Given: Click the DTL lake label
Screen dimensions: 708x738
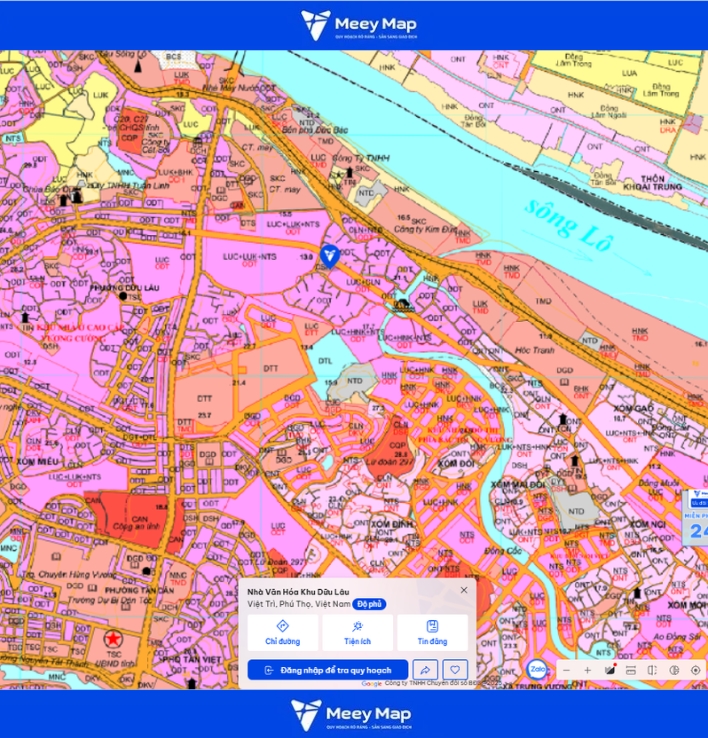Looking at the screenshot, I should click(x=325, y=361).
